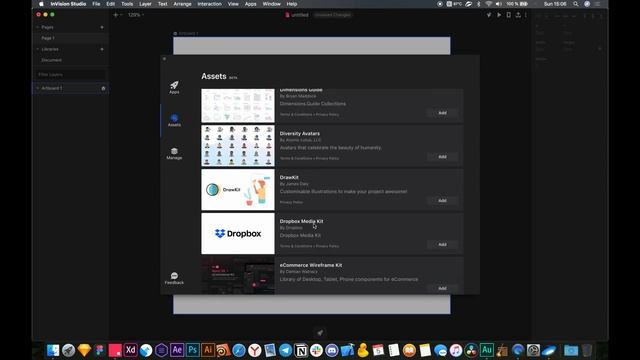
Task: Open the Tools menu
Action: click(127, 4)
